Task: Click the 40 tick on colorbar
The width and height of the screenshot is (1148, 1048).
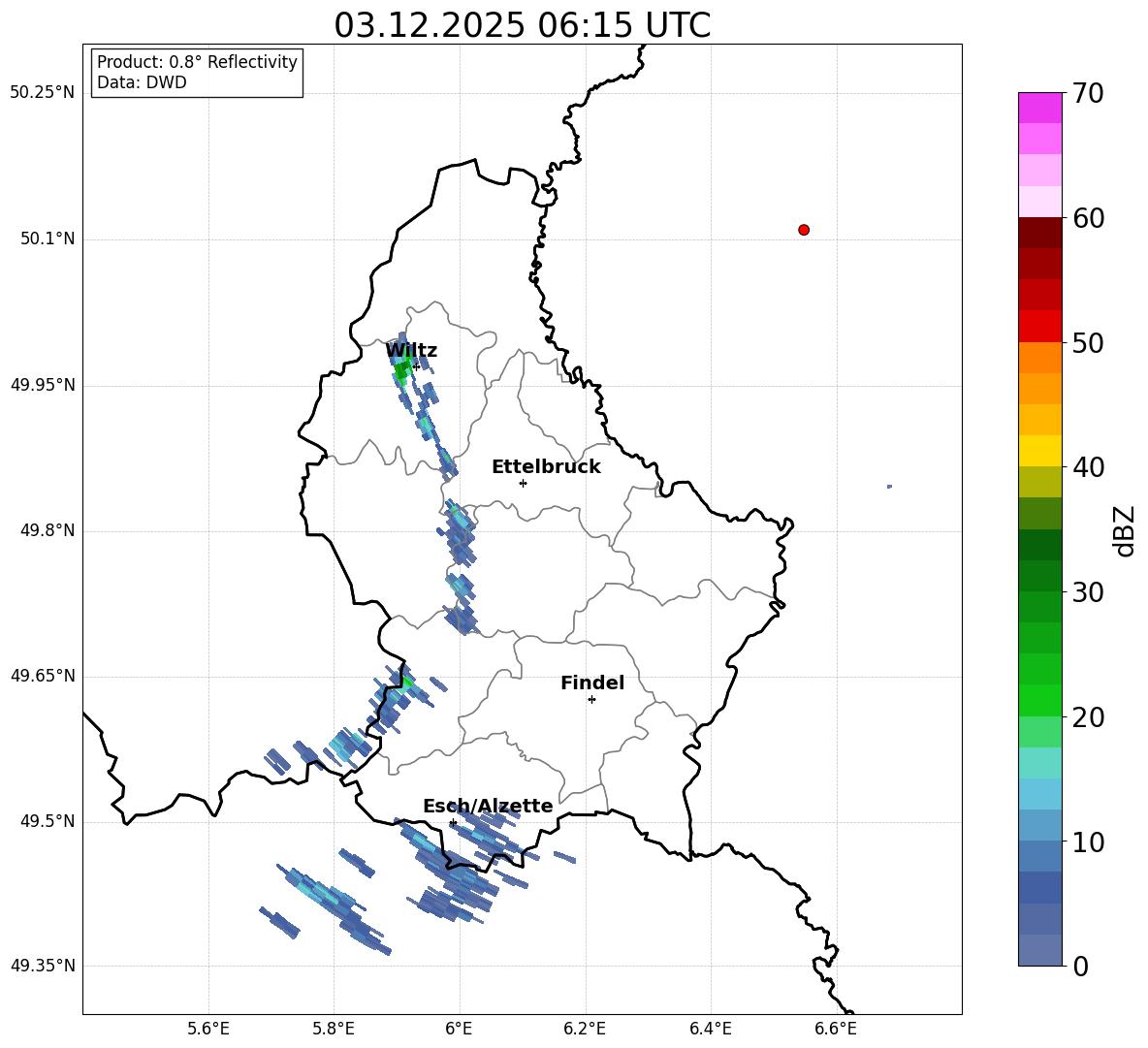Action: [x=1088, y=467]
